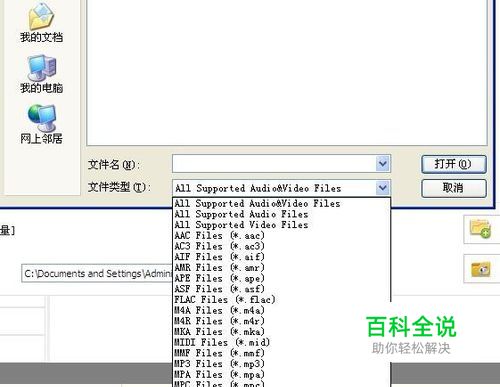Click the Open (打开) button
Viewport: 500px width, 387px height.
tap(454, 164)
